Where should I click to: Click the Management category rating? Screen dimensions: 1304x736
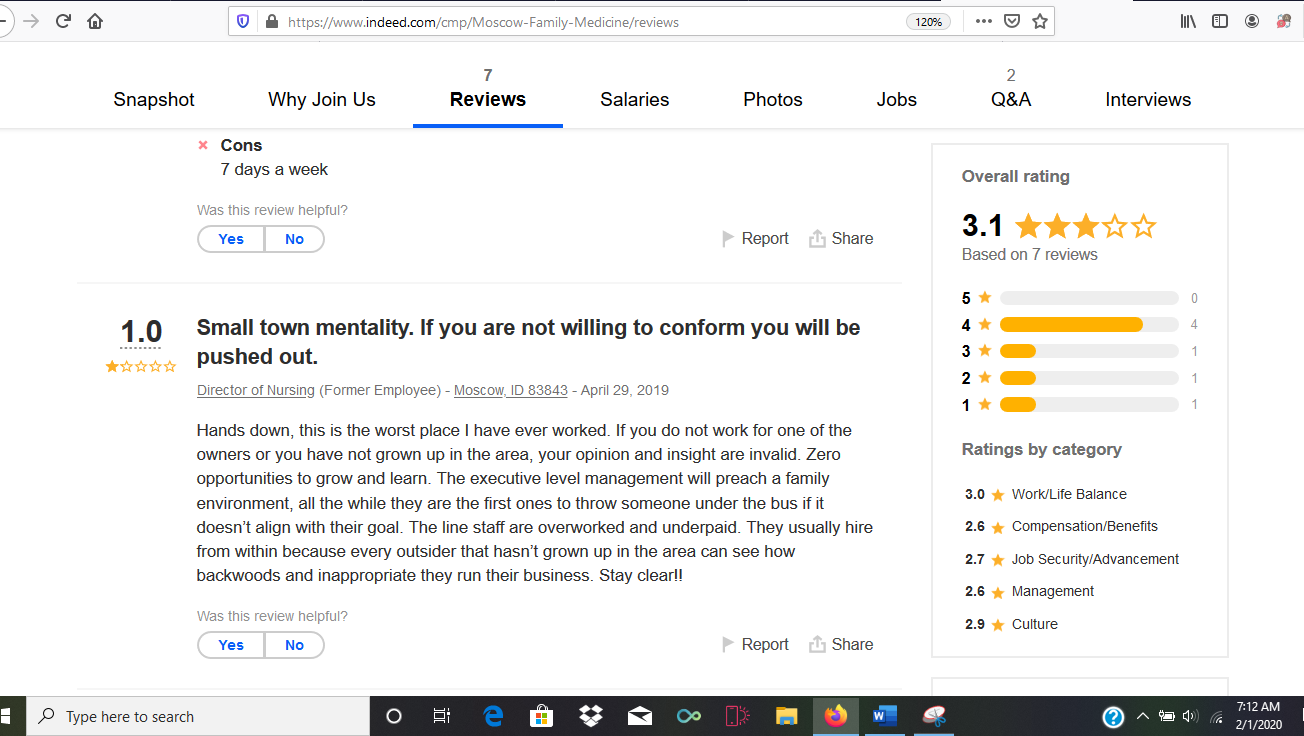1029,591
